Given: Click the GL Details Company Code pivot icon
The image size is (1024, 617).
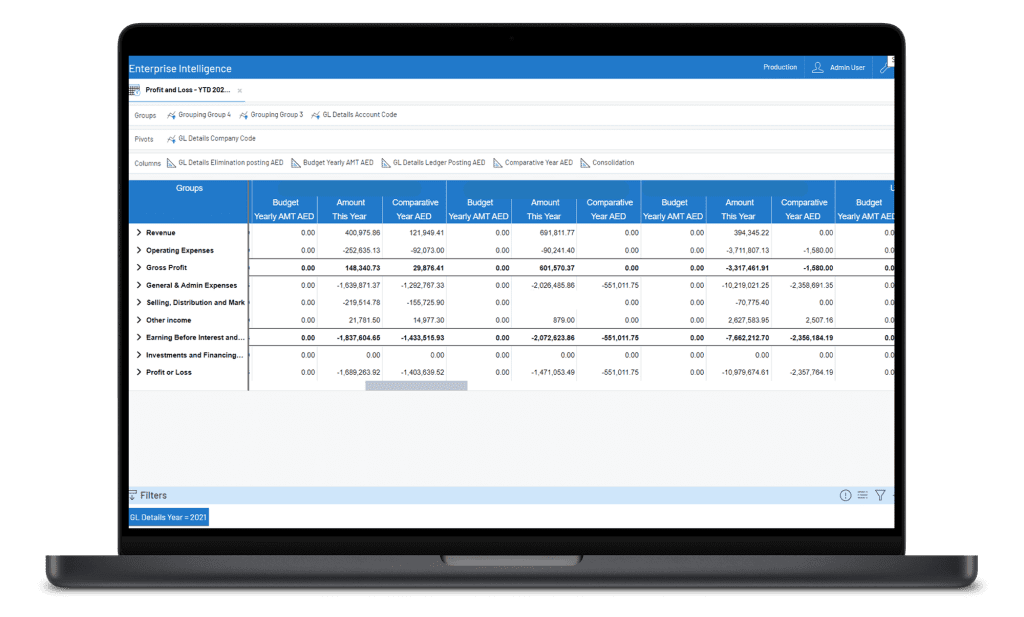Looking at the screenshot, I should (171, 139).
